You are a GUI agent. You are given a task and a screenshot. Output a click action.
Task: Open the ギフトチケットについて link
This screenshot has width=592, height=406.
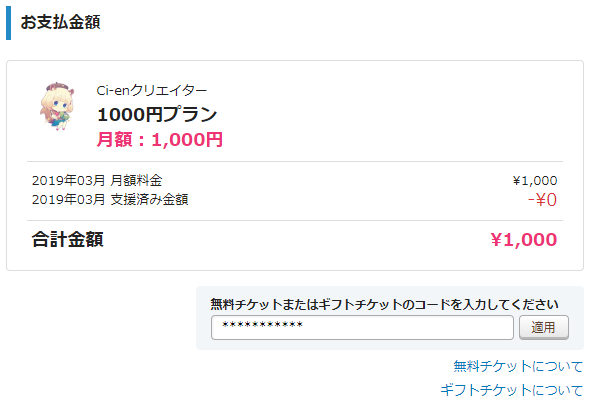[x=512, y=390]
